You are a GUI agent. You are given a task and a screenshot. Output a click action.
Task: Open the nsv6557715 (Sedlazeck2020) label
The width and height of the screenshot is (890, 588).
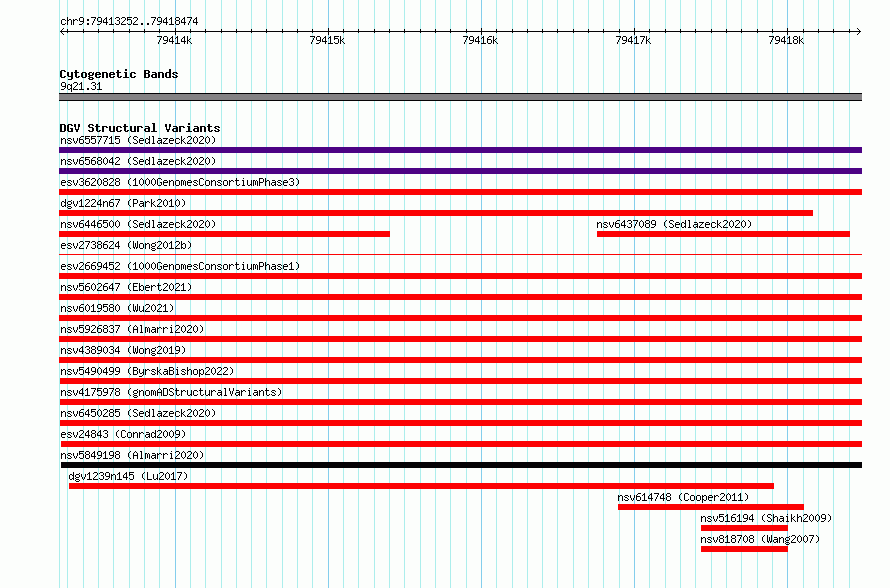pos(138,140)
